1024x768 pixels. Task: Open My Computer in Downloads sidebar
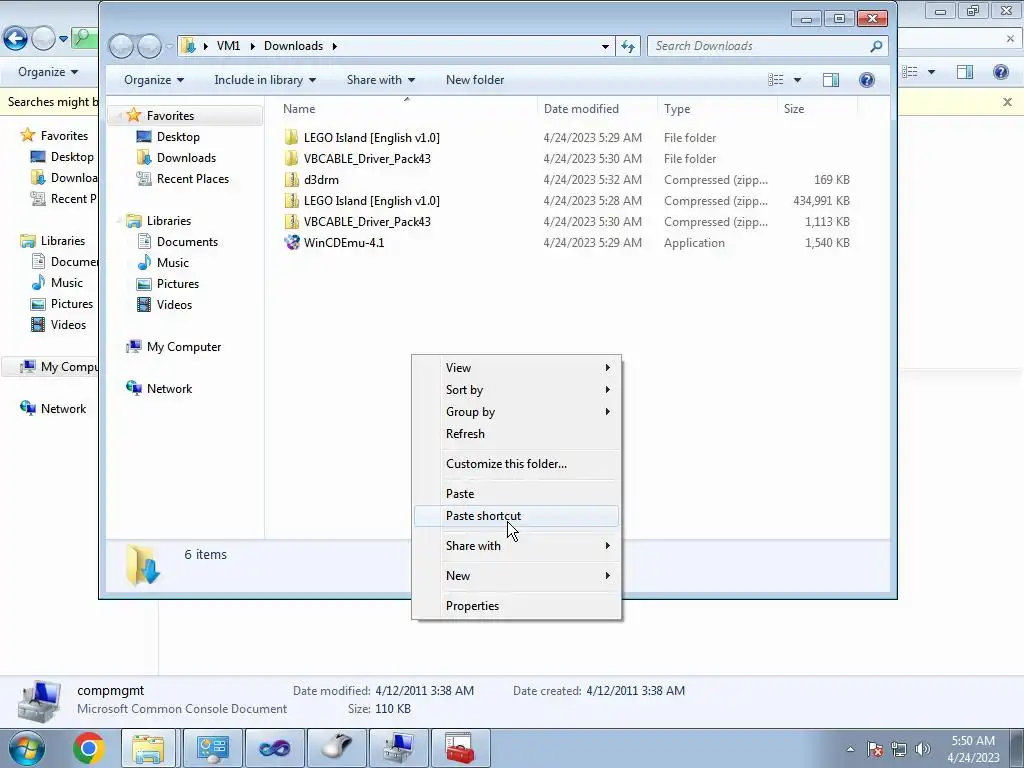click(184, 347)
